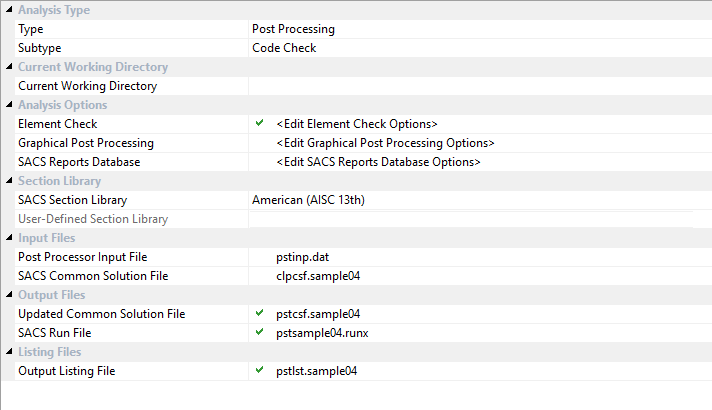Collapse the Section Library group
Screen dimensions: 712x410
click(8, 181)
